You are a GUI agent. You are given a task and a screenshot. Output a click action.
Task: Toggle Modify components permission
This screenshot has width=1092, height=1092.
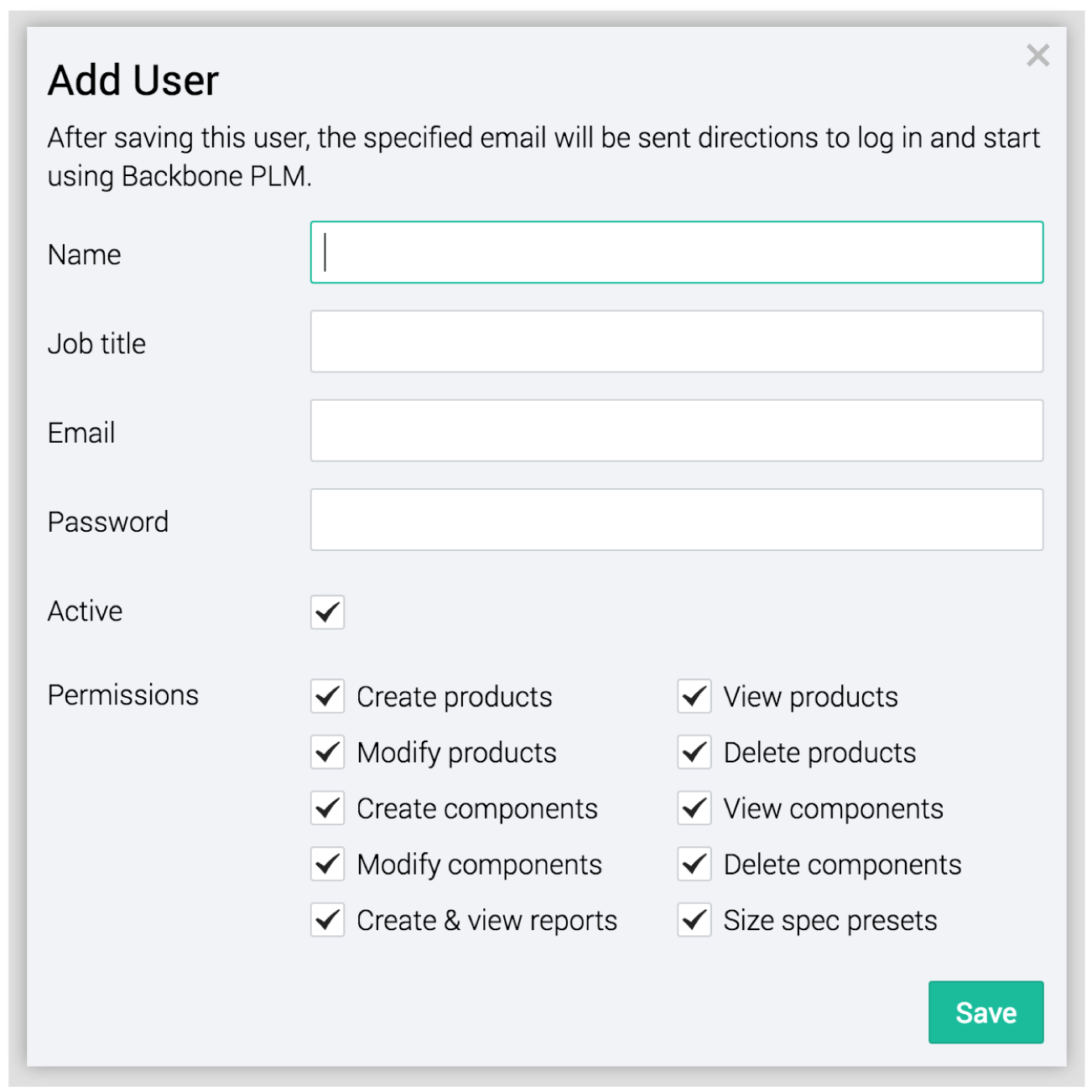(327, 865)
